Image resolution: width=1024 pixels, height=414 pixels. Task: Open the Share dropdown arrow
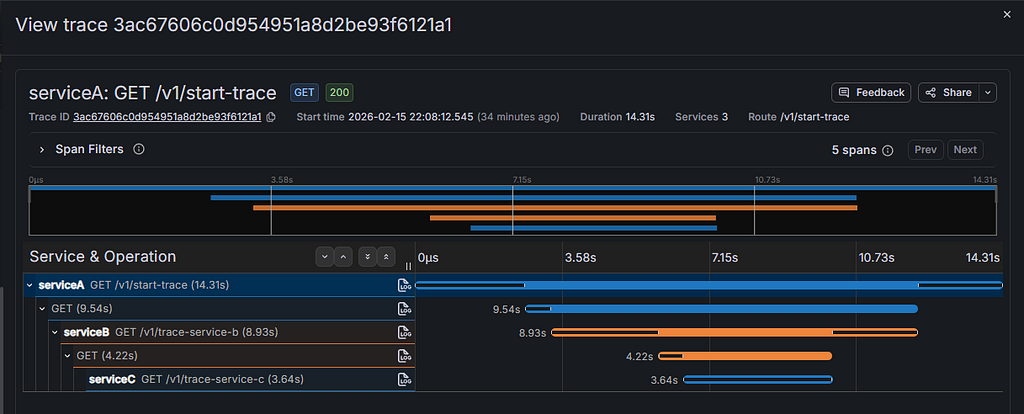click(x=988, y=93)
